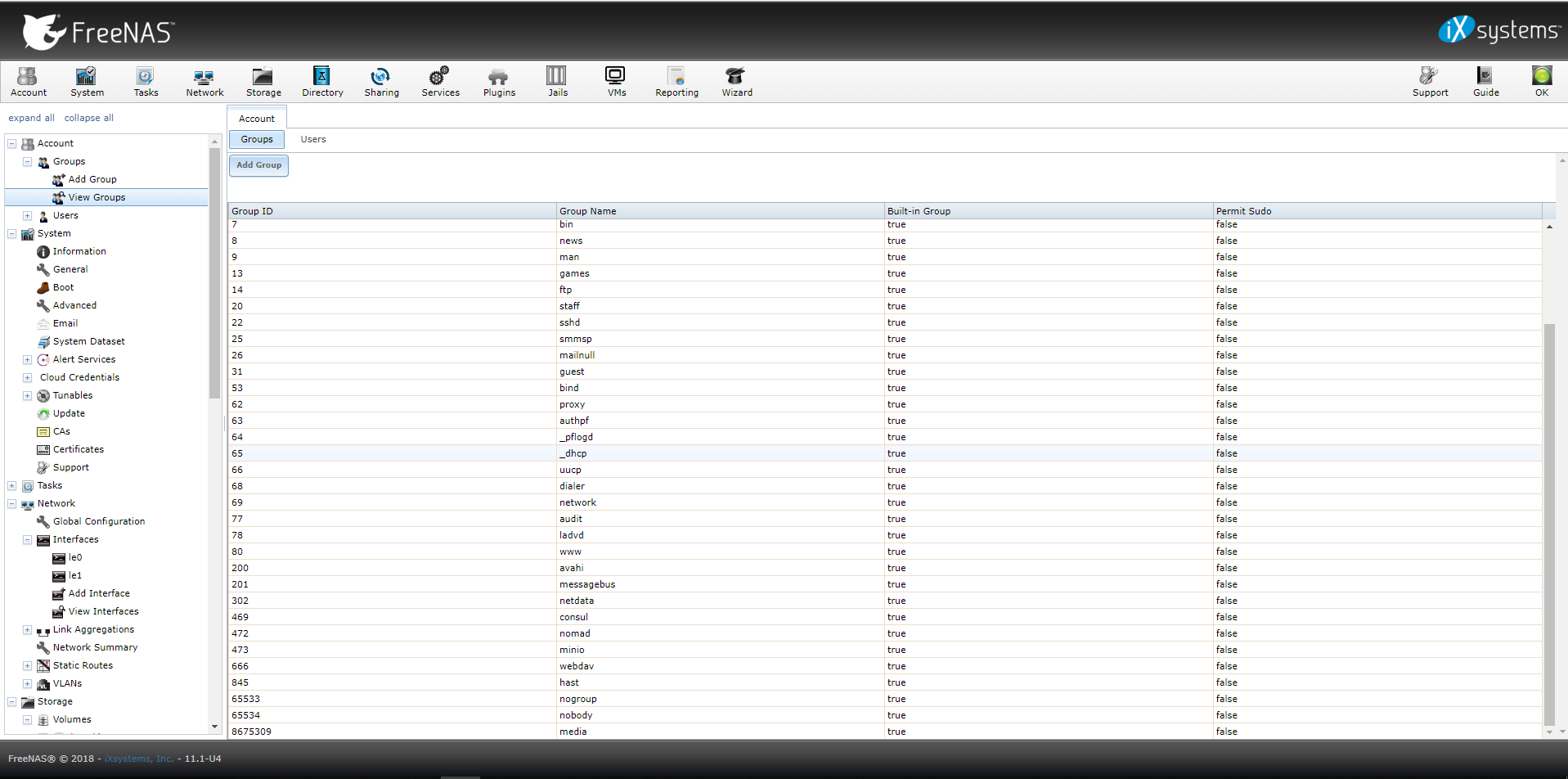Click the groups table vertical scrollbar

[x=1549, y=524]
